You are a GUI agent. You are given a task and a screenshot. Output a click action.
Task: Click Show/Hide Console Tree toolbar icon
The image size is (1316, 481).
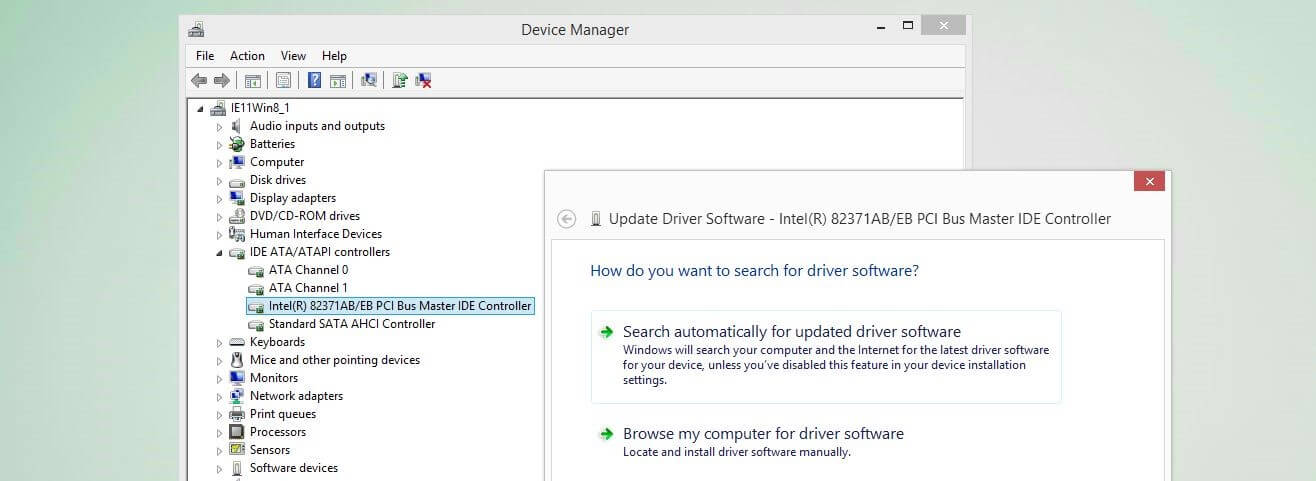coord(253,81)
